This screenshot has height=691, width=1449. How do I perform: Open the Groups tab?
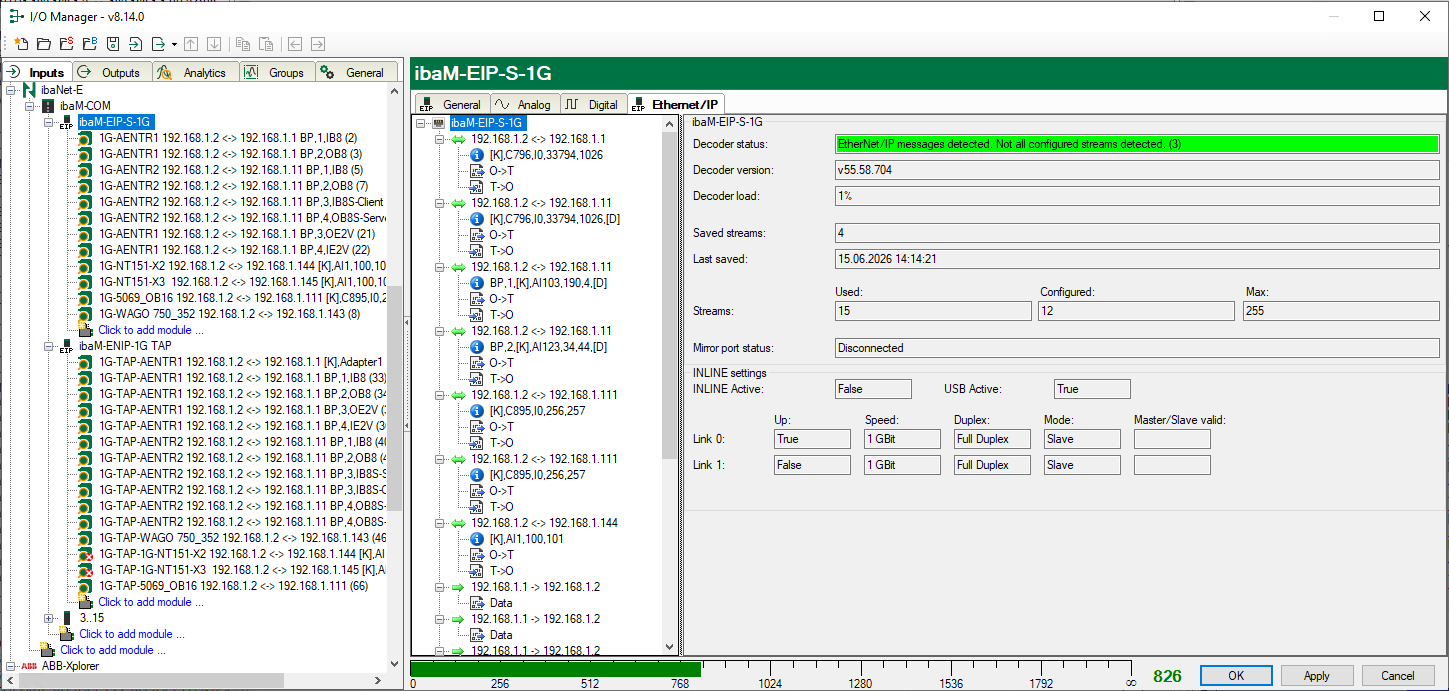(x=276, y=72)
